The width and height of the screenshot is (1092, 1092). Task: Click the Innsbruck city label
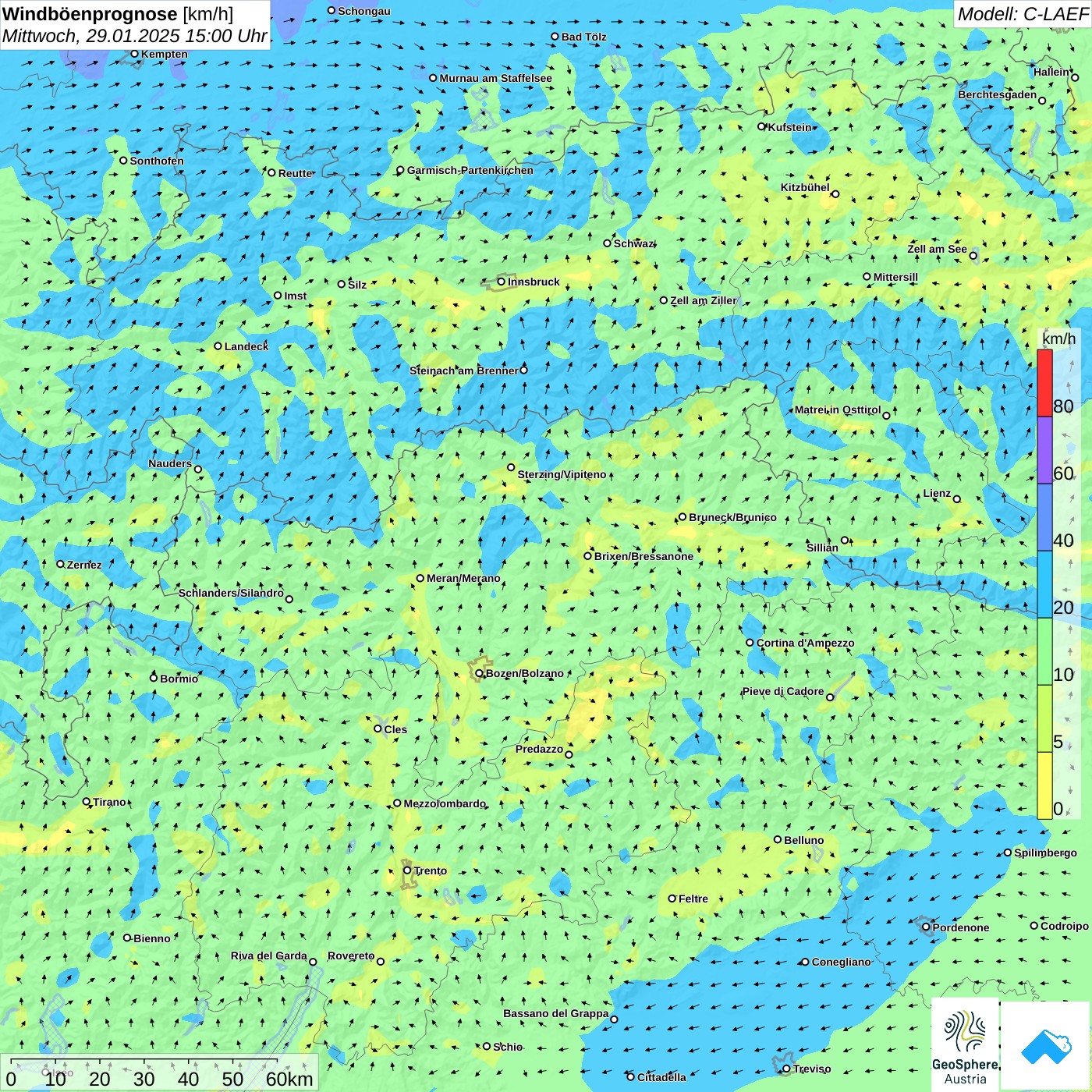coord(534,282)
